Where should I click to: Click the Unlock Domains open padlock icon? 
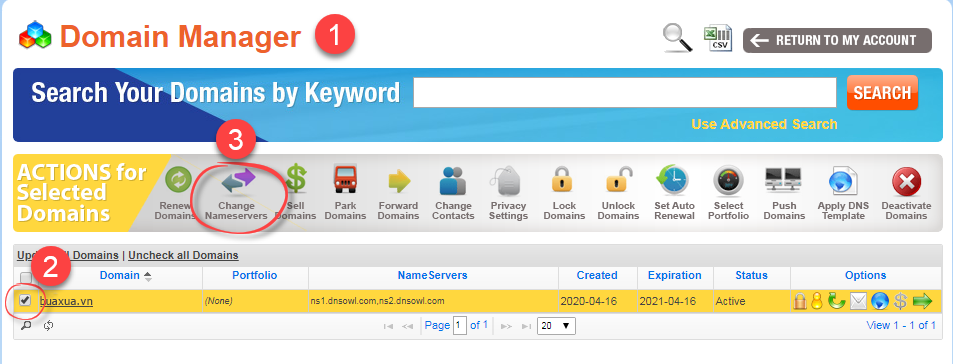point(619,180)
